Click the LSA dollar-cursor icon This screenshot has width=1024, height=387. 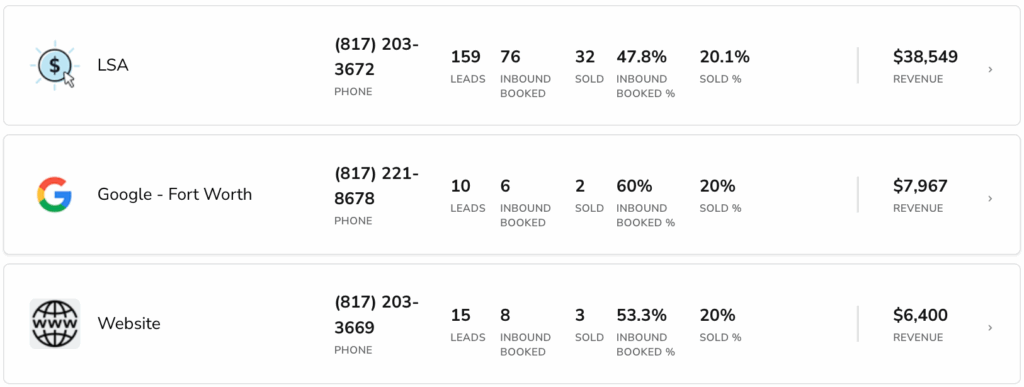click(x=55, y=65)
